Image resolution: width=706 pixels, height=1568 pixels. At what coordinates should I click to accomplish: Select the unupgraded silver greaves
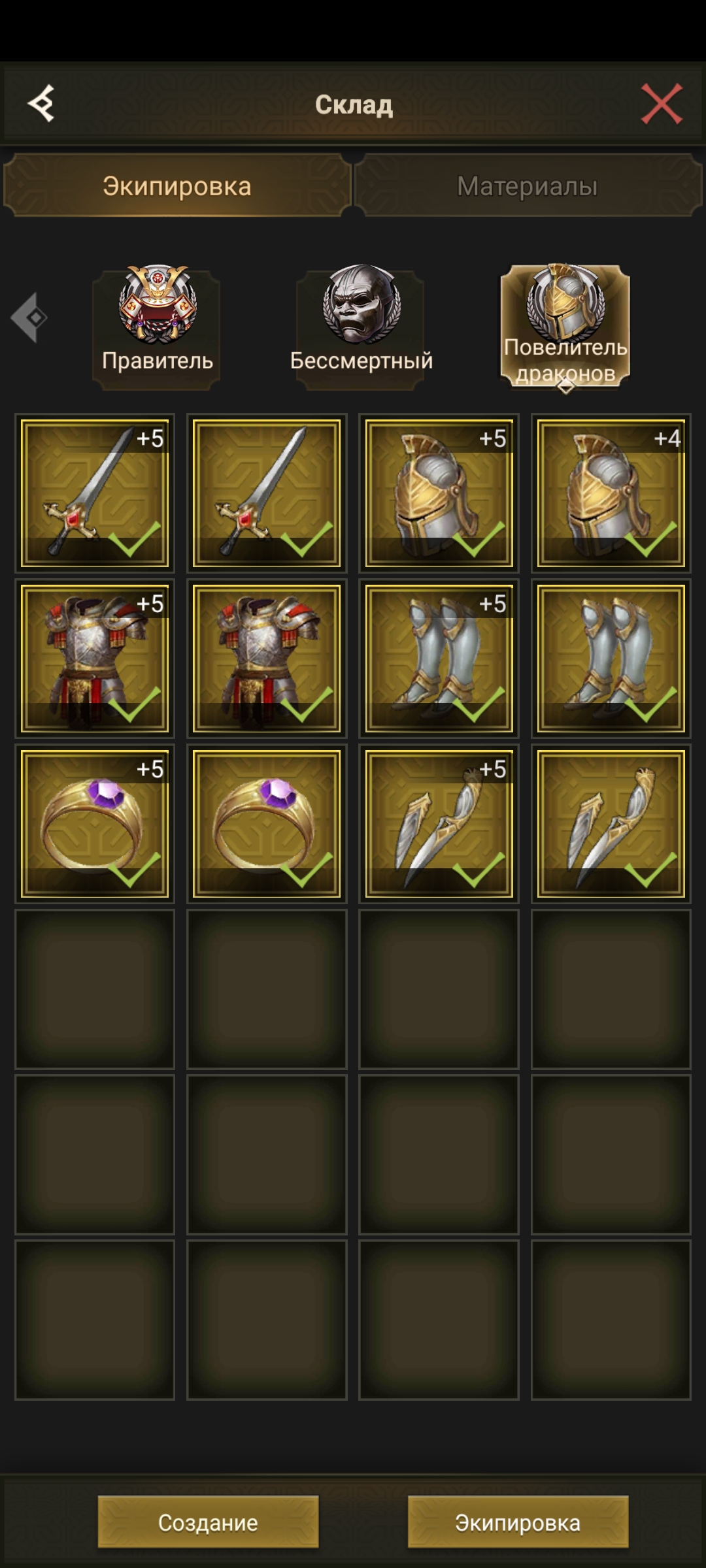pyautogui.click(x=611, y=659)
